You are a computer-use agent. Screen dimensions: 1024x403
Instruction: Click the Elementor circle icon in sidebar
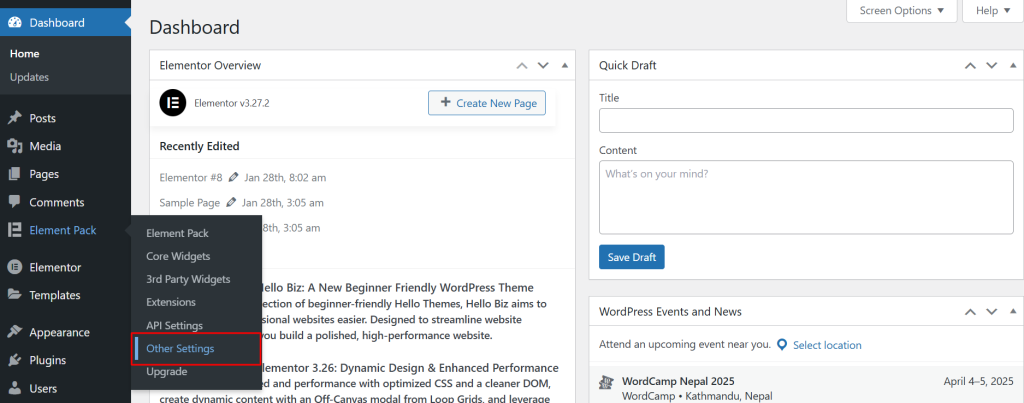(x=15, y=267)
